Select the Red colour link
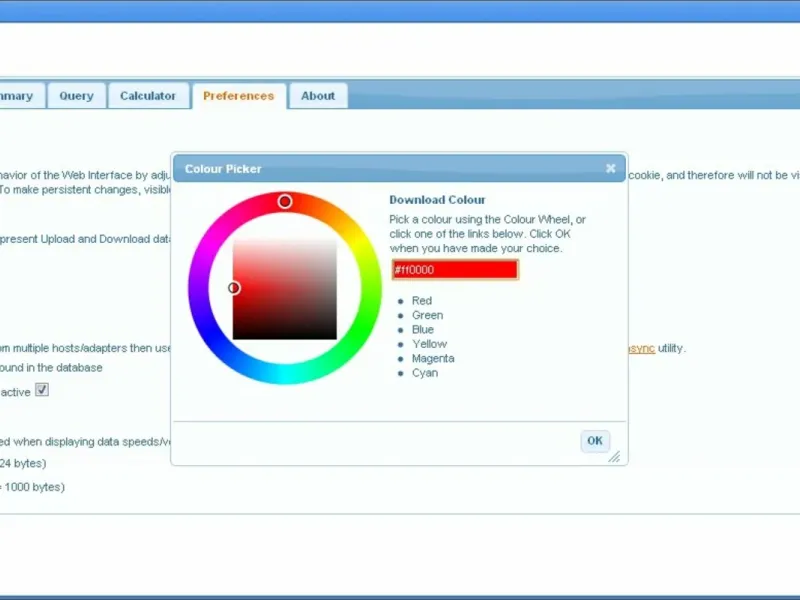Viewport: 800px width, 600px height. pyautogui.click(x=421, y=301)
